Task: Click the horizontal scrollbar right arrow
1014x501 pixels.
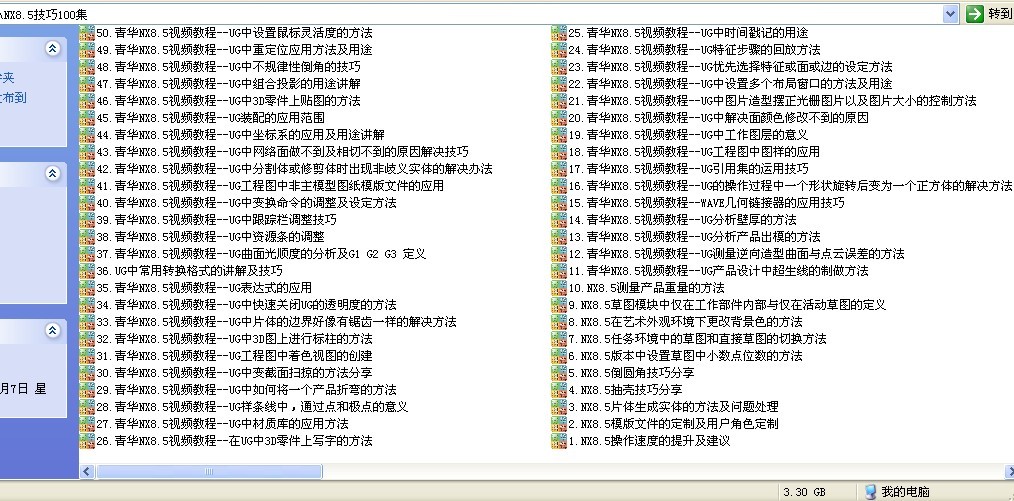Action: 1009,472
